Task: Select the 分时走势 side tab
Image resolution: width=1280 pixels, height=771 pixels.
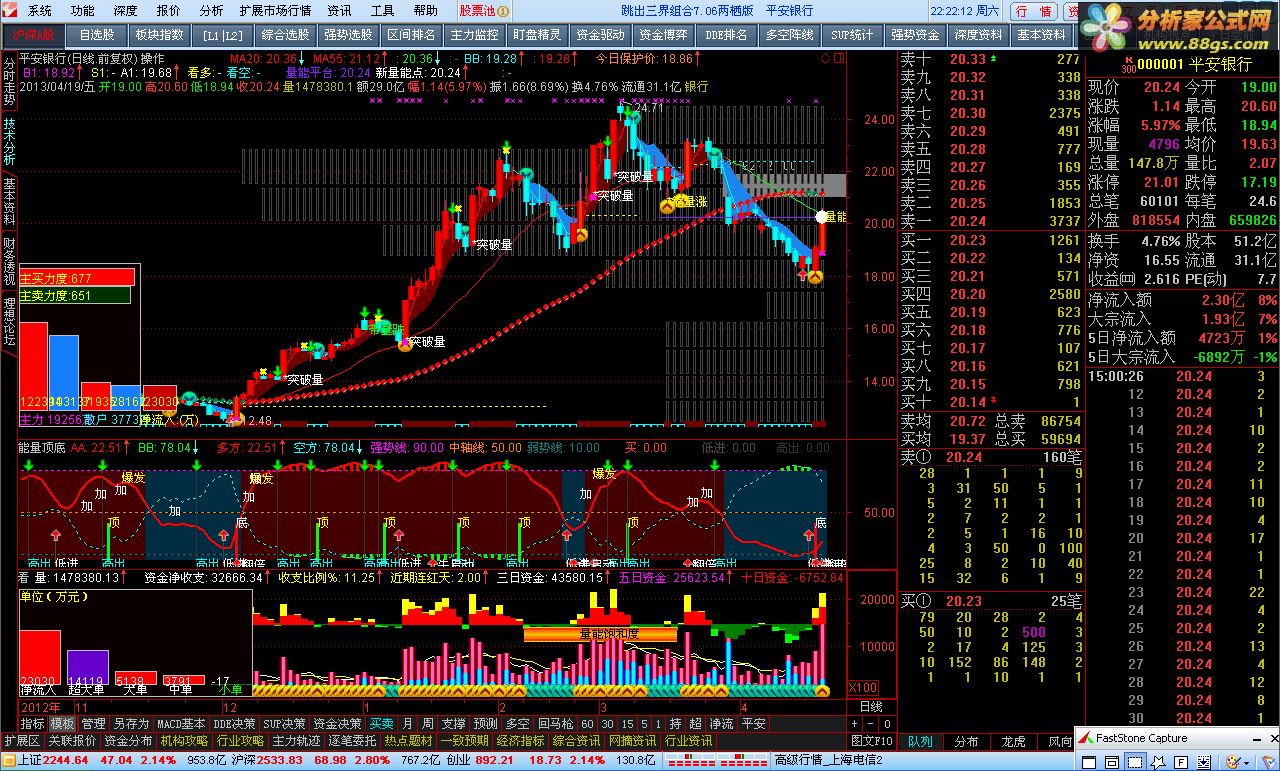Action: [9, 82]
